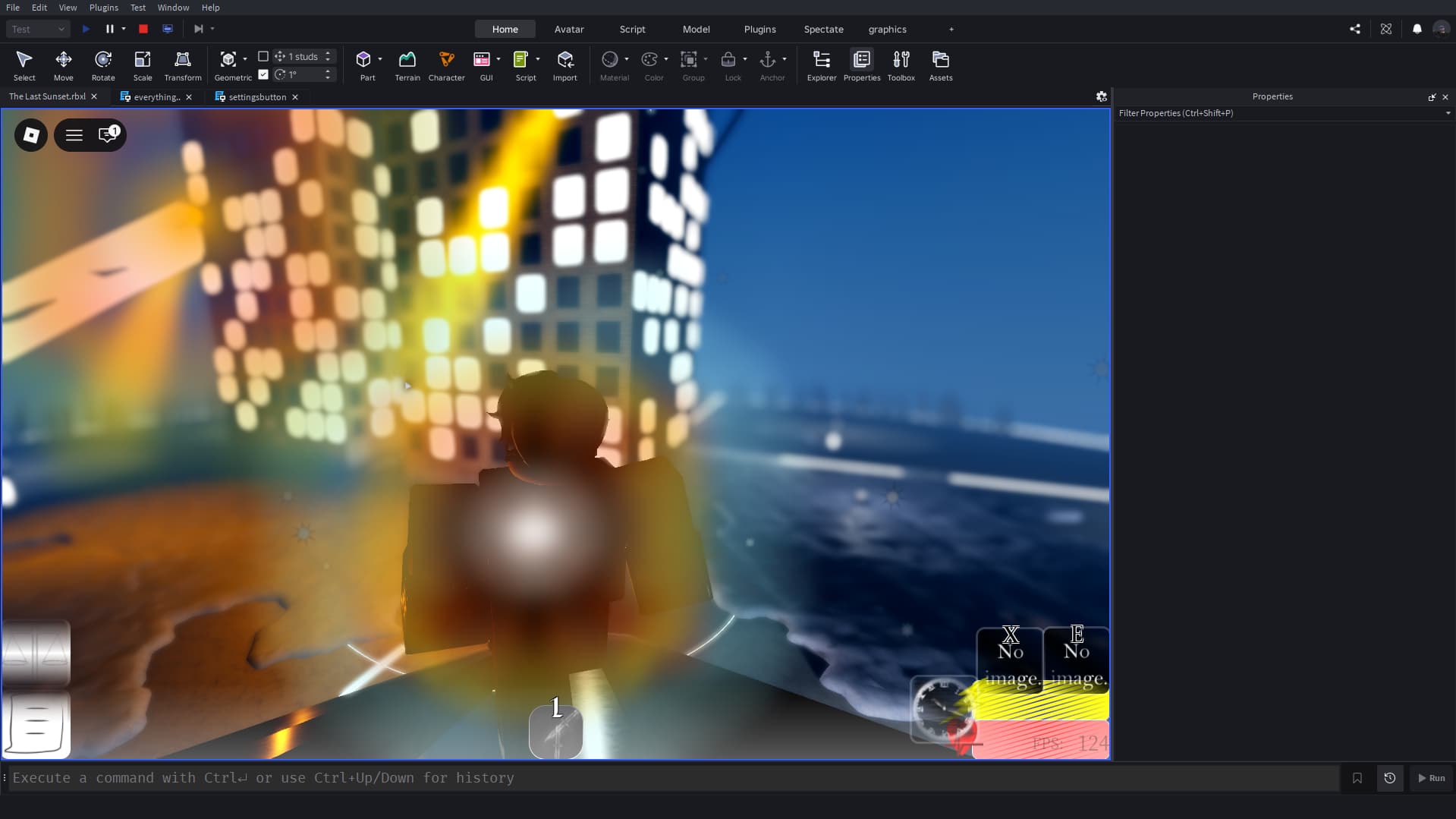This screenshot has width=1456, height=819.
Task: Click the notifications bell
Action: 1417,29
